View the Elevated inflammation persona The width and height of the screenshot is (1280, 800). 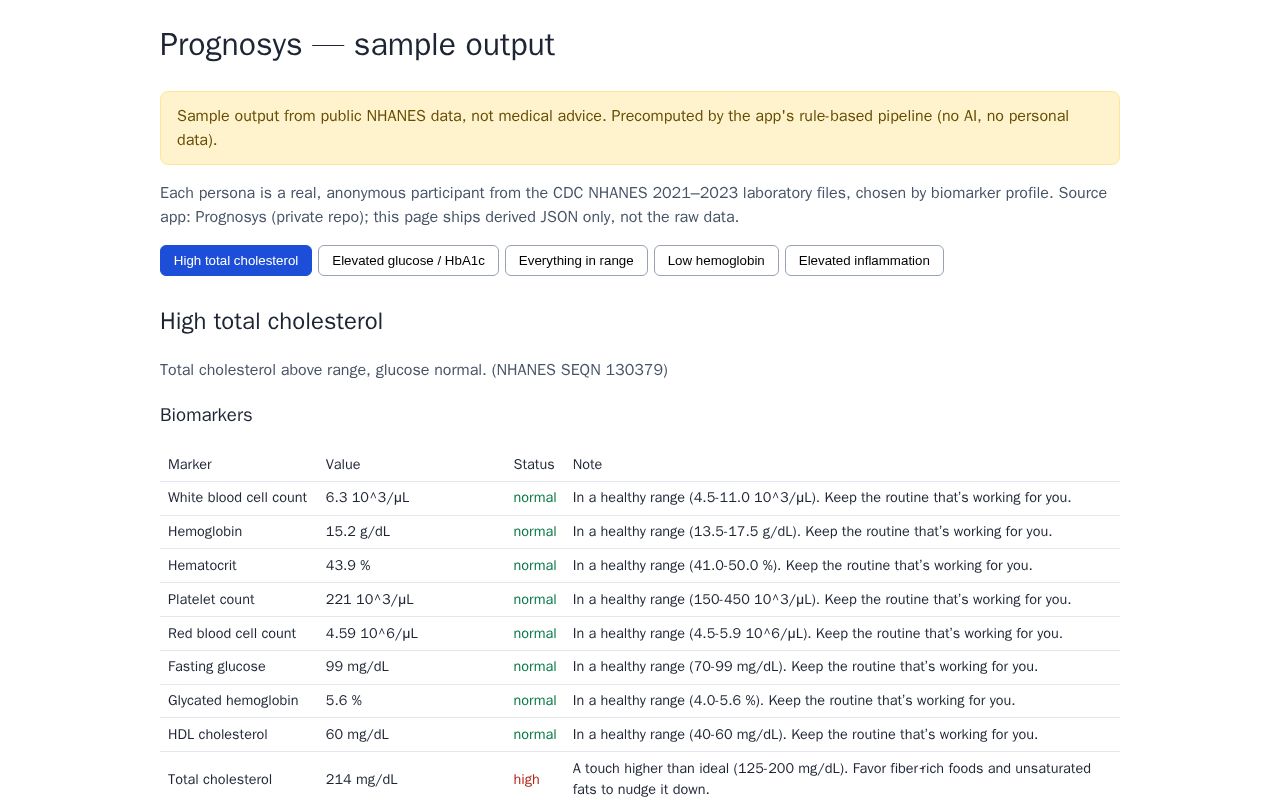[x=864, y=261]
